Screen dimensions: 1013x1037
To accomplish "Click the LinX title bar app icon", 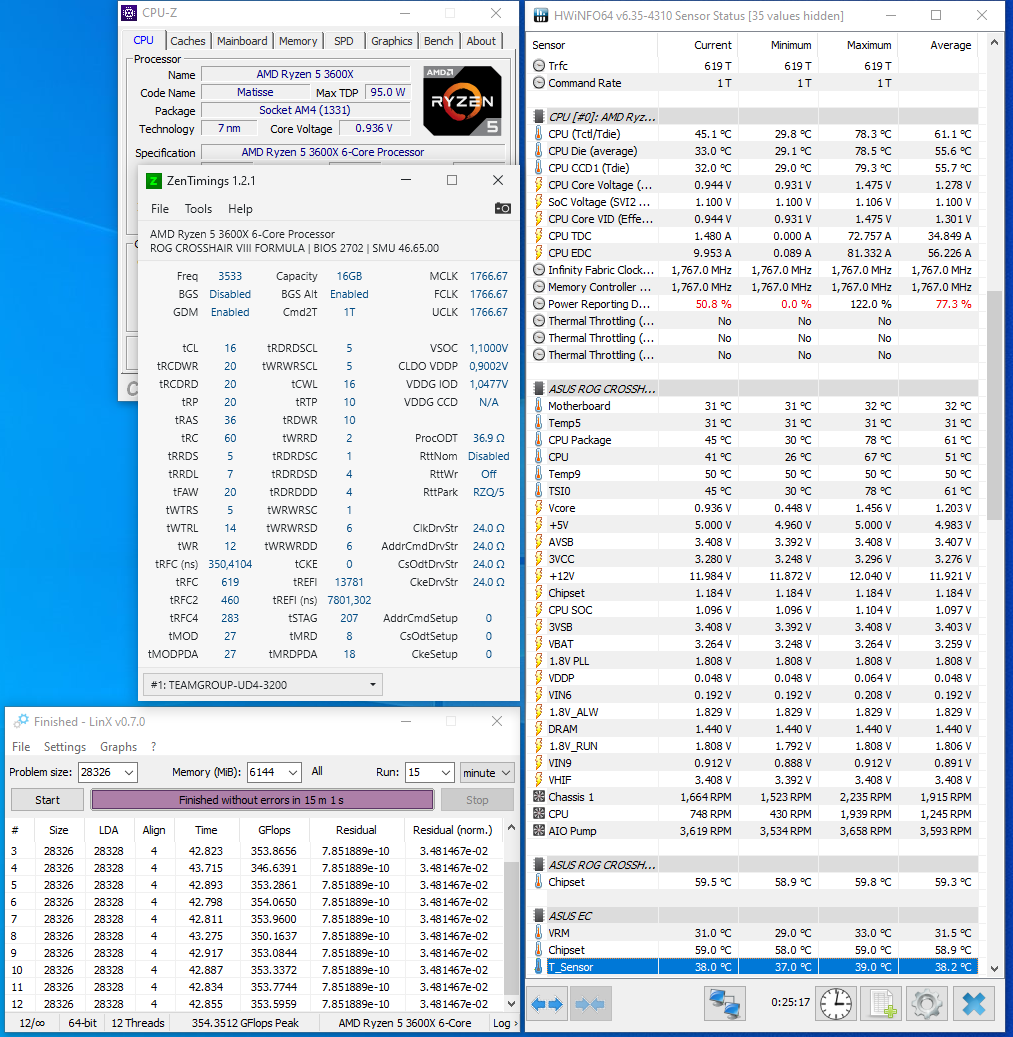I will [x=21, y=721].
